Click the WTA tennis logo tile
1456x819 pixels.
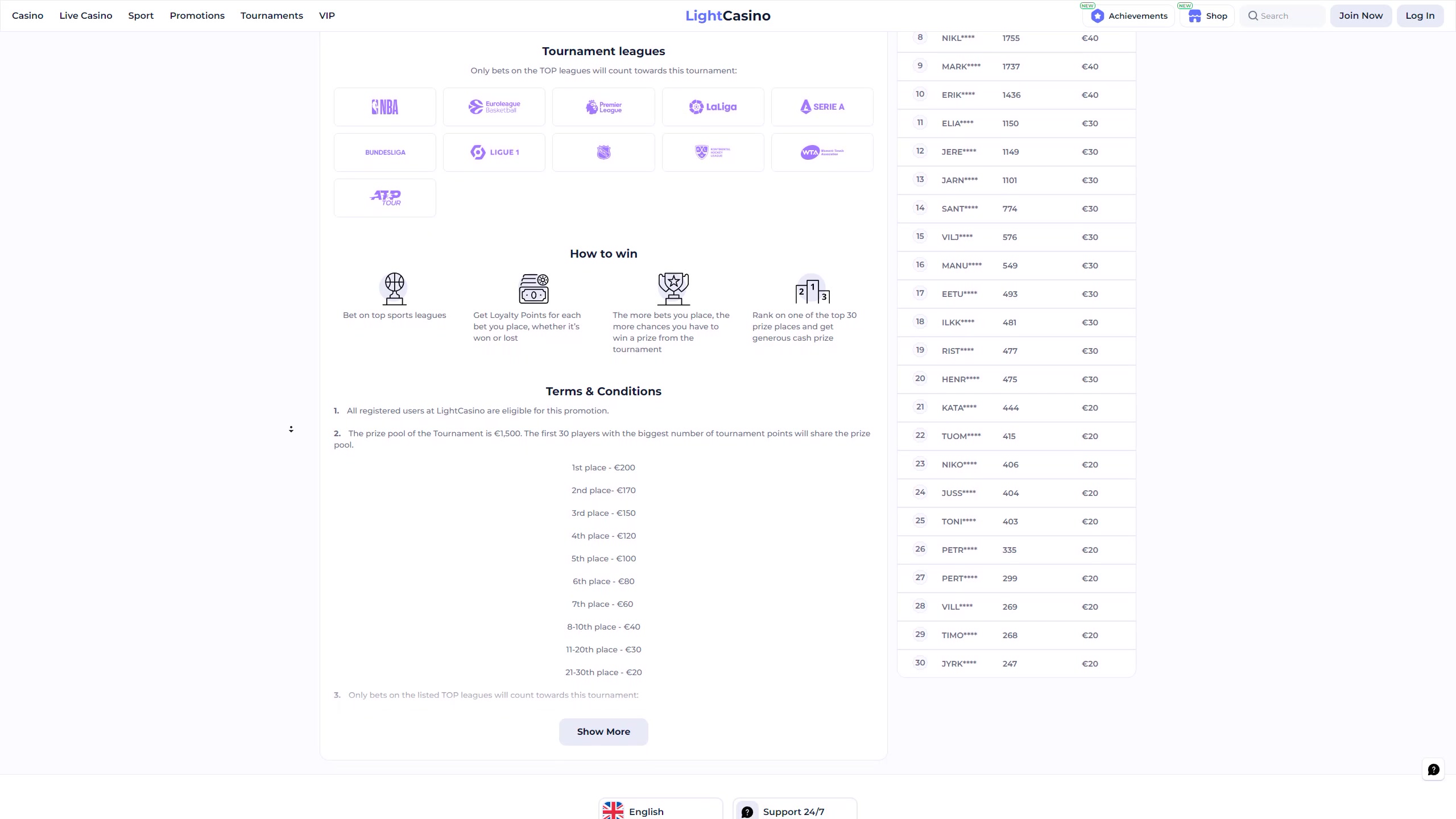coord(822,152)
